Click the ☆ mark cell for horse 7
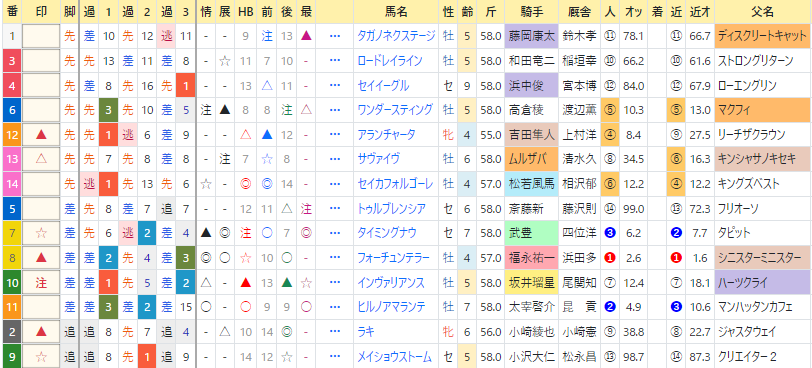 point(41,233)
